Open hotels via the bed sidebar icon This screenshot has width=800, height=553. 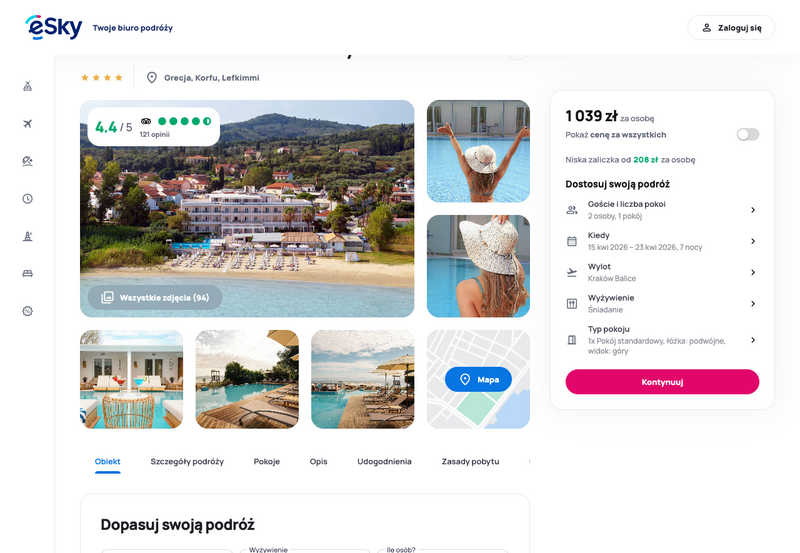pos(28,273)
